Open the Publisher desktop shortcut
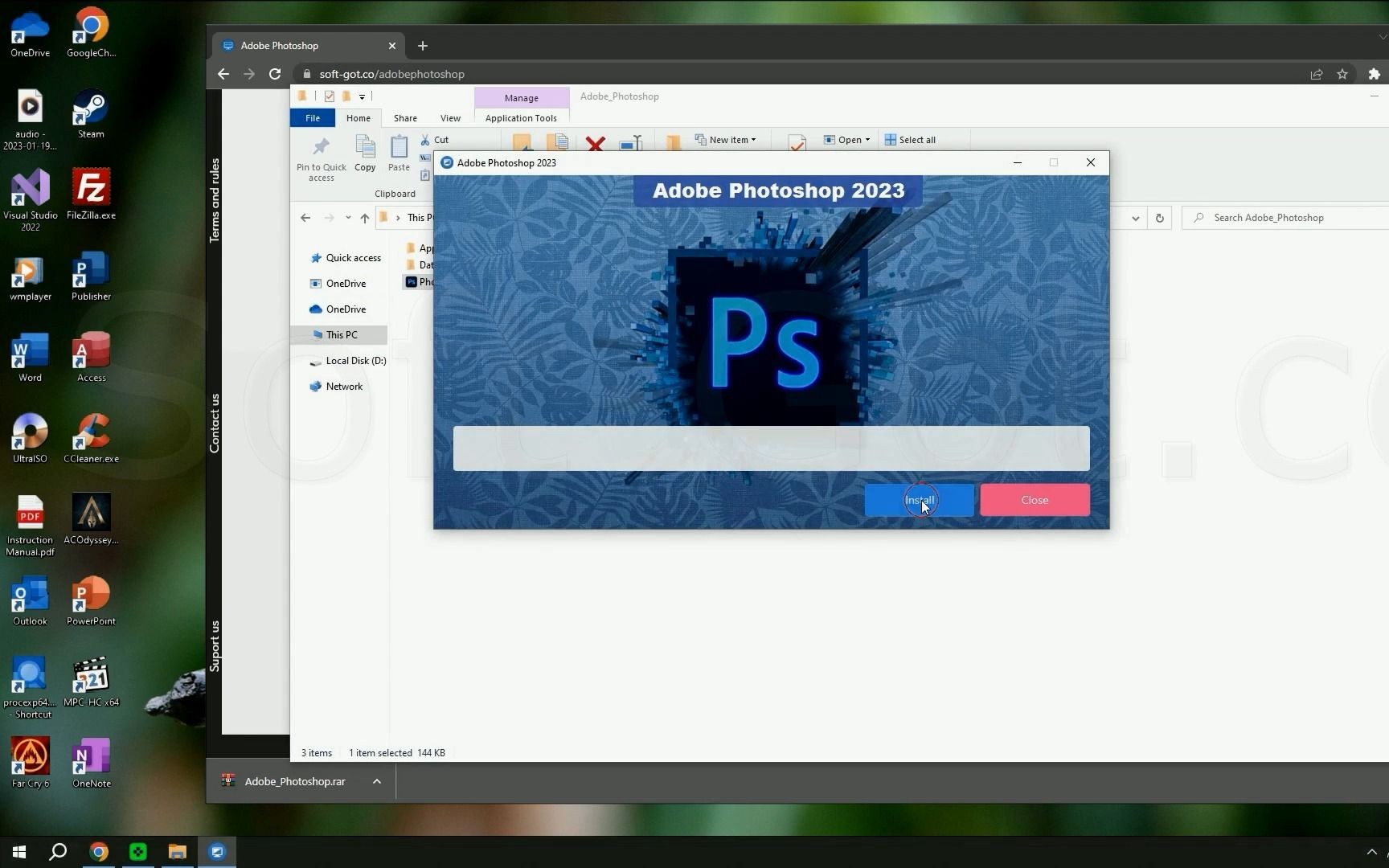The height and width of the screenshot is (868, 1389). [x=91, y=276]
